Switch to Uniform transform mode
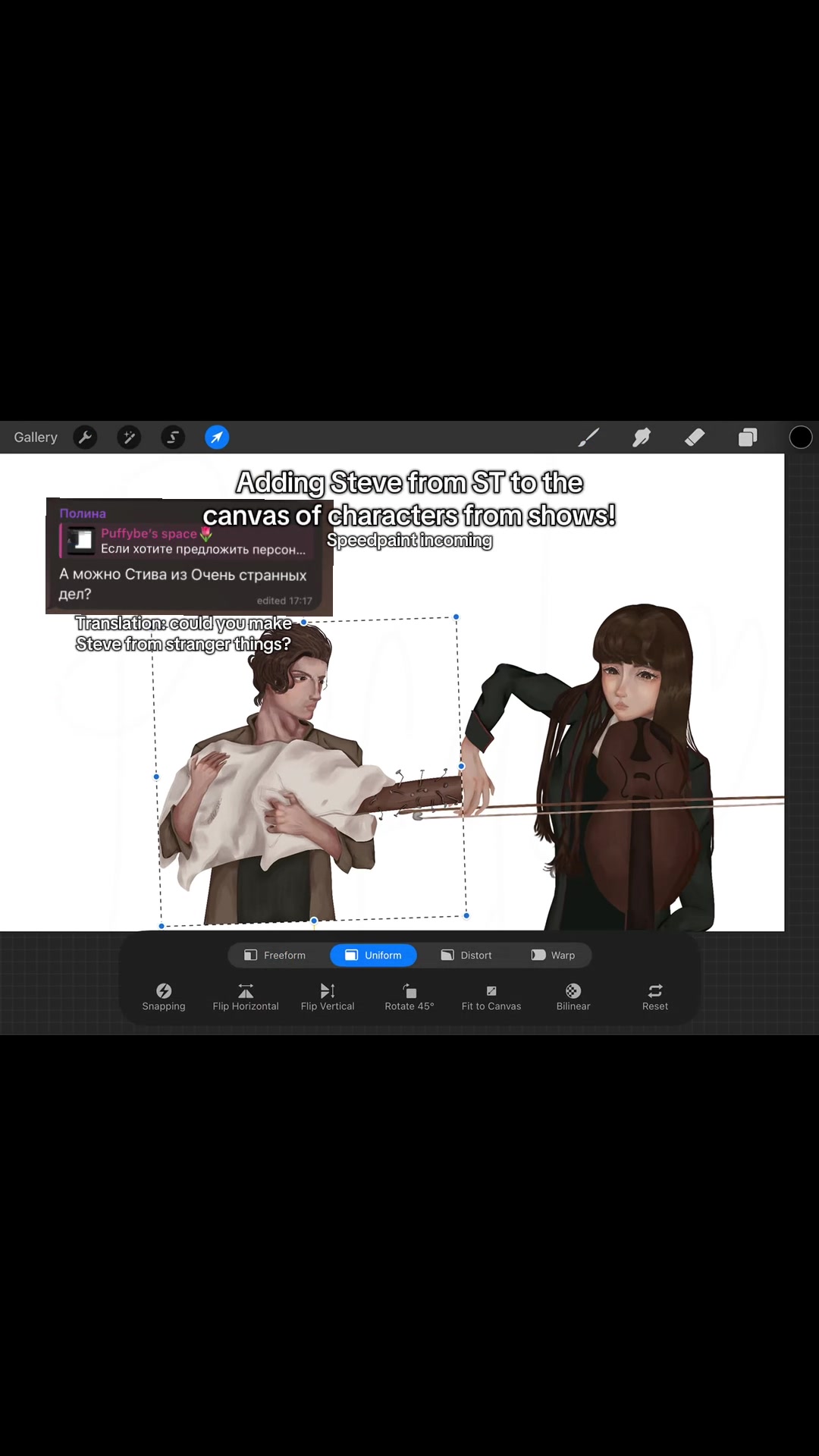The height and width of the screenshot is (1456, 819). pyautogui.click(x=373, y=955)
